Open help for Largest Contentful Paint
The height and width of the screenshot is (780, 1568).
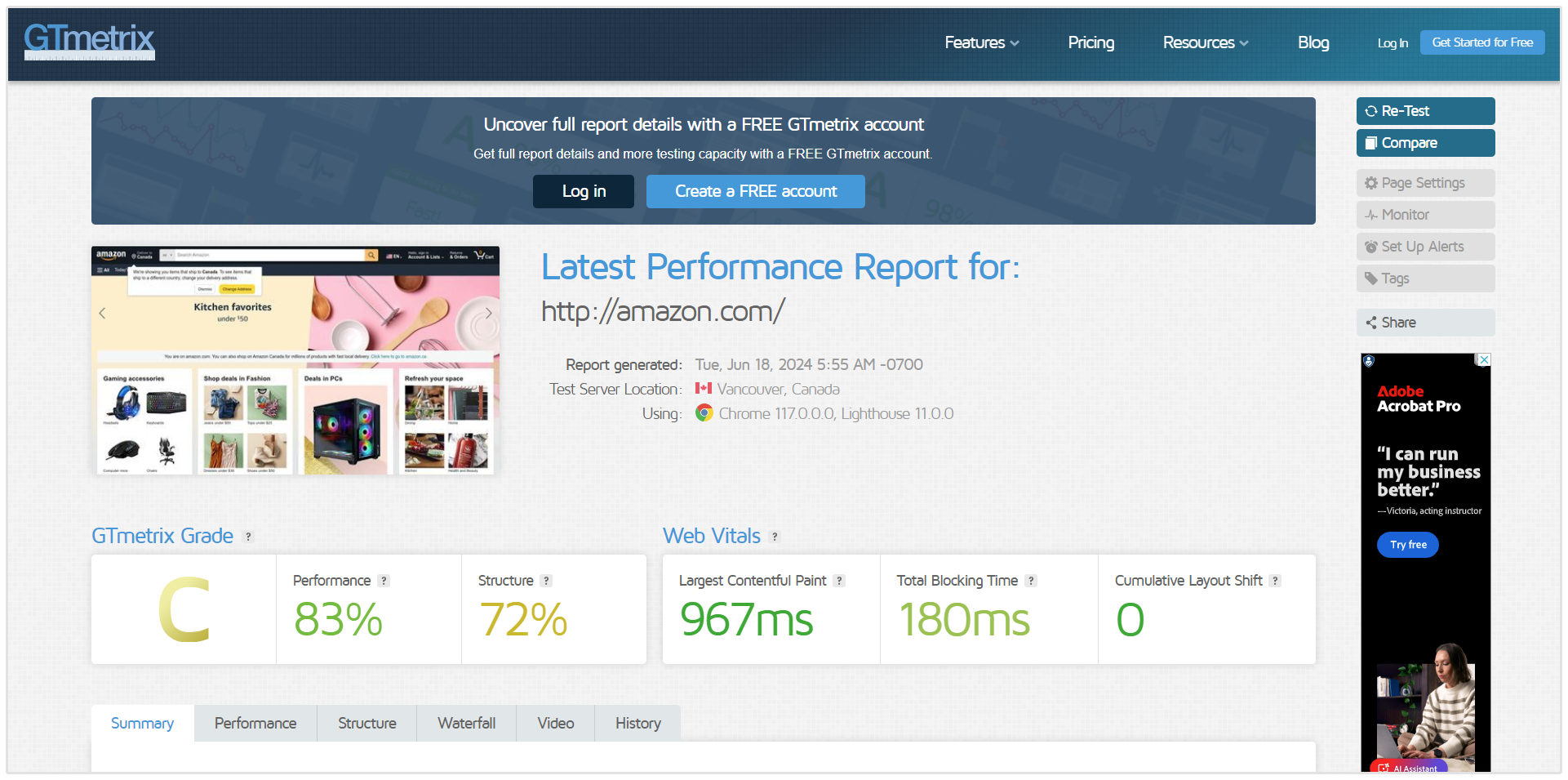tap(839, 581)
